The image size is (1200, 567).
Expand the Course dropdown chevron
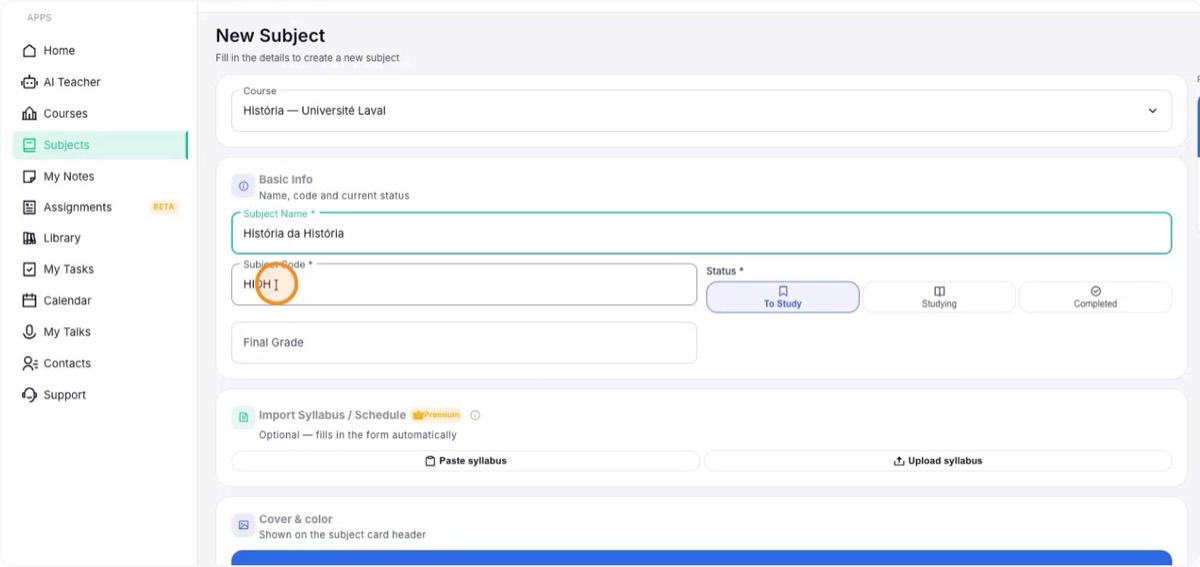point(1152,111)
